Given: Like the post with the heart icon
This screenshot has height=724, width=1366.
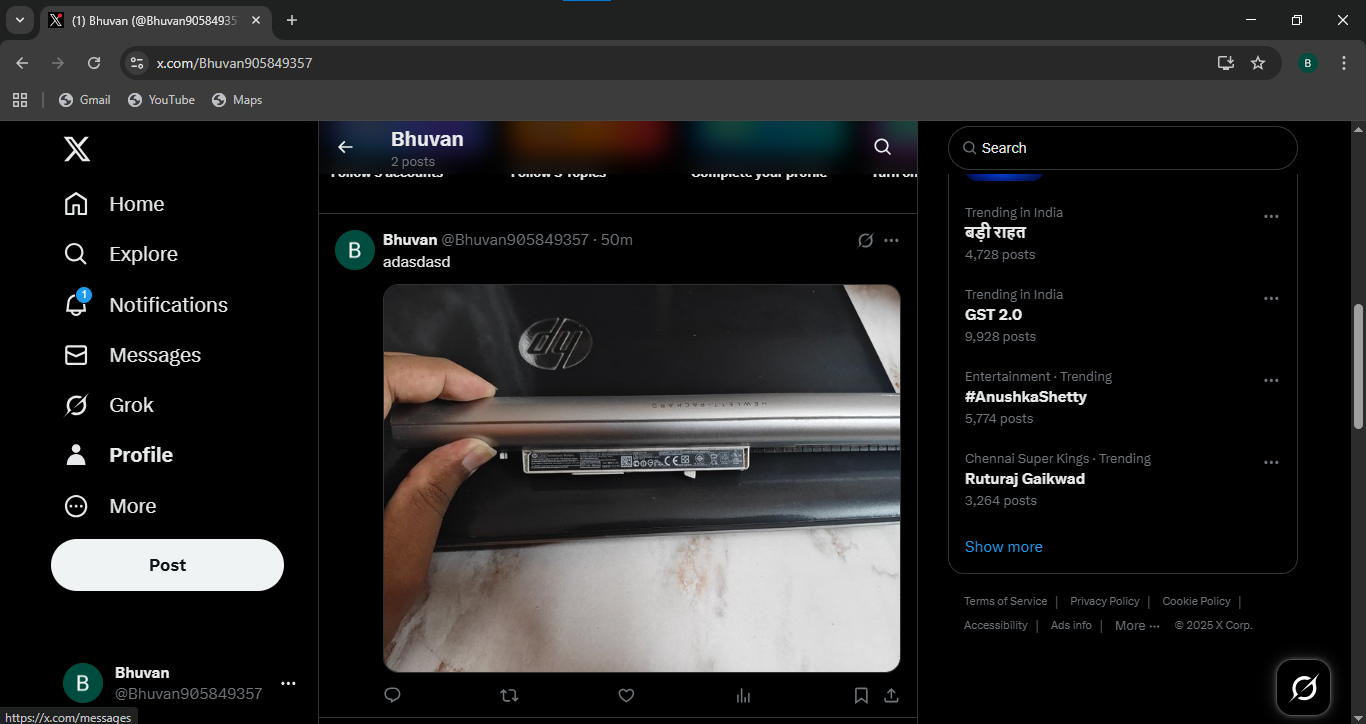Looking at the screenshot, I should click(626, 695).
